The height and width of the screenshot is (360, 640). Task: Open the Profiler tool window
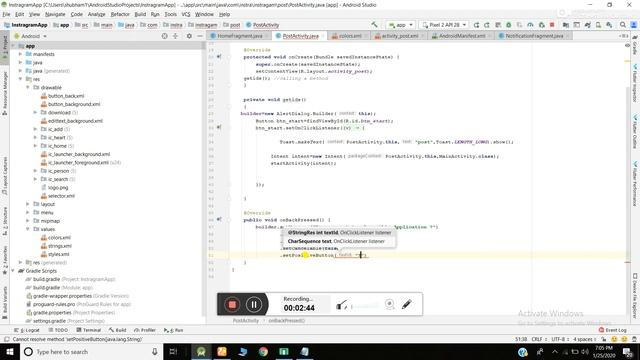144,330
